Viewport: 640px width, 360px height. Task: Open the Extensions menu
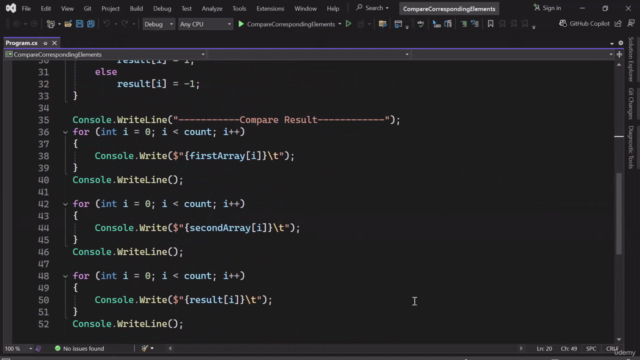click(270, 8)
